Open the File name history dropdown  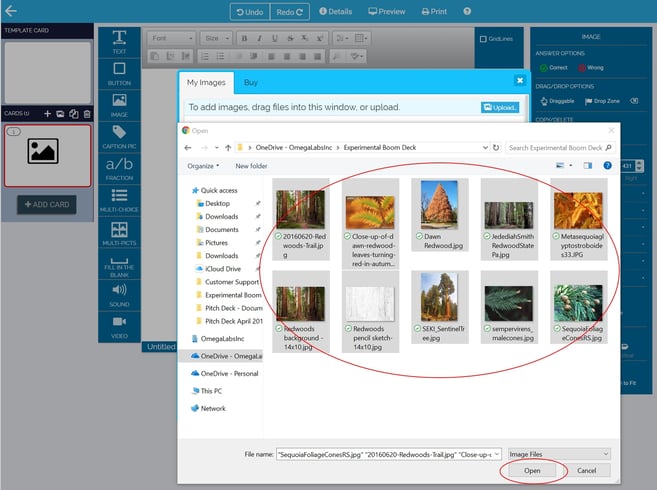[497, 454]
